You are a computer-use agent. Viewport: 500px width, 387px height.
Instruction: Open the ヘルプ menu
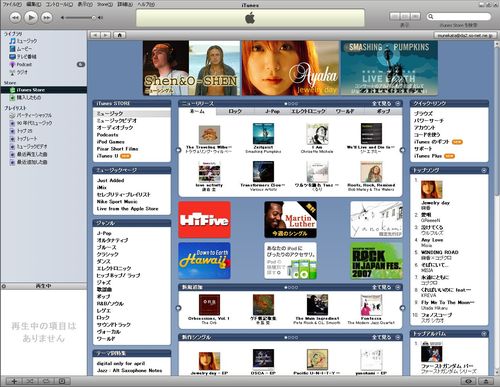146,4
